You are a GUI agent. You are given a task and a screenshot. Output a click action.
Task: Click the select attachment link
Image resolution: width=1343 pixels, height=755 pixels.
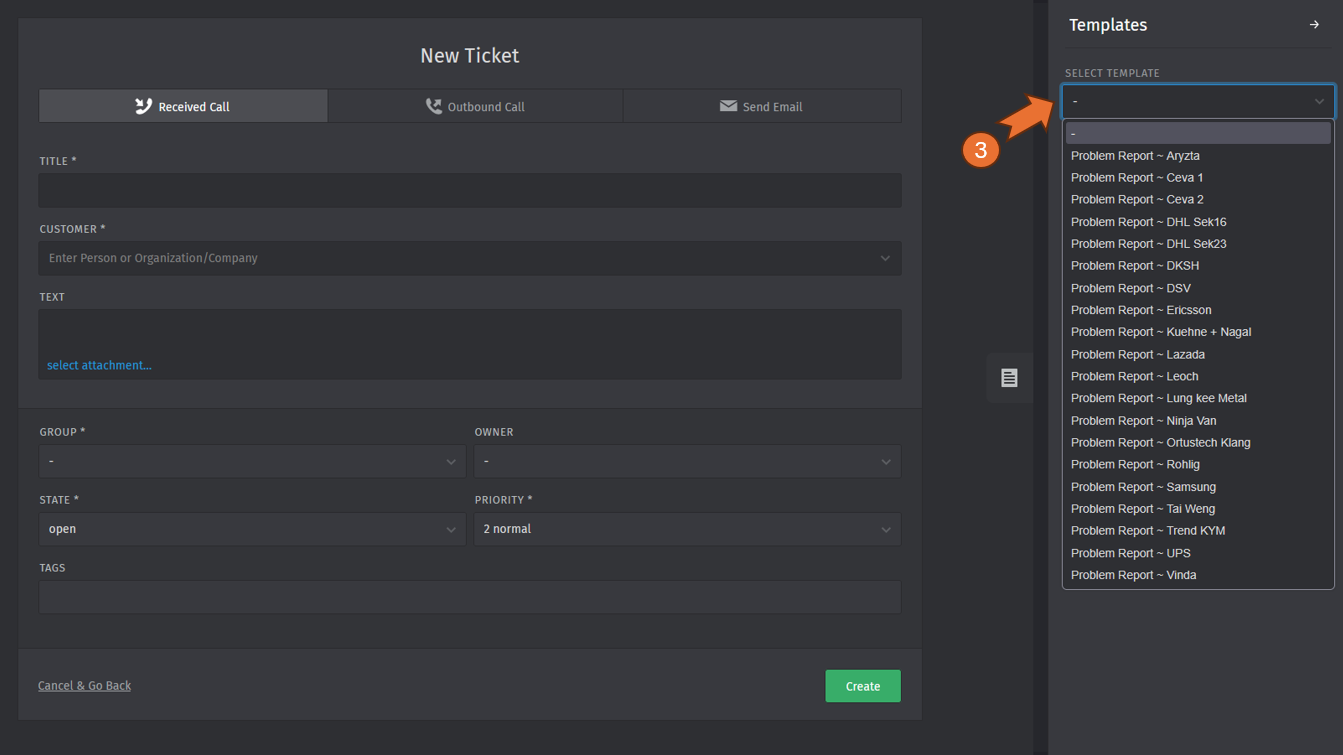click(x=99, y=366)
